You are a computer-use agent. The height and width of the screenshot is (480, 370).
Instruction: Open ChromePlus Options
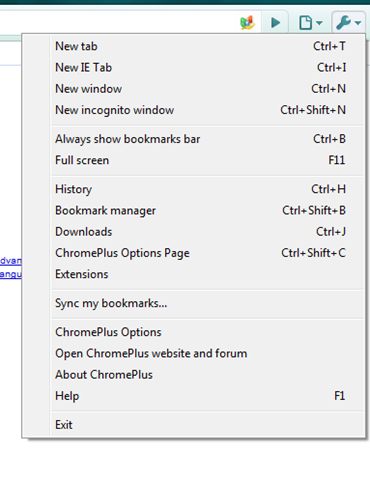(207, 332)
